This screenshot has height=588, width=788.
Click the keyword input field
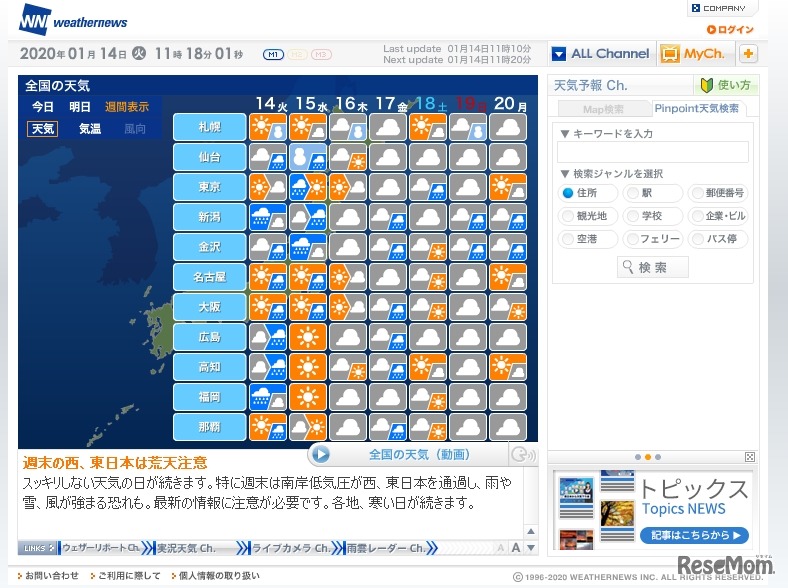tap(653, 152)
